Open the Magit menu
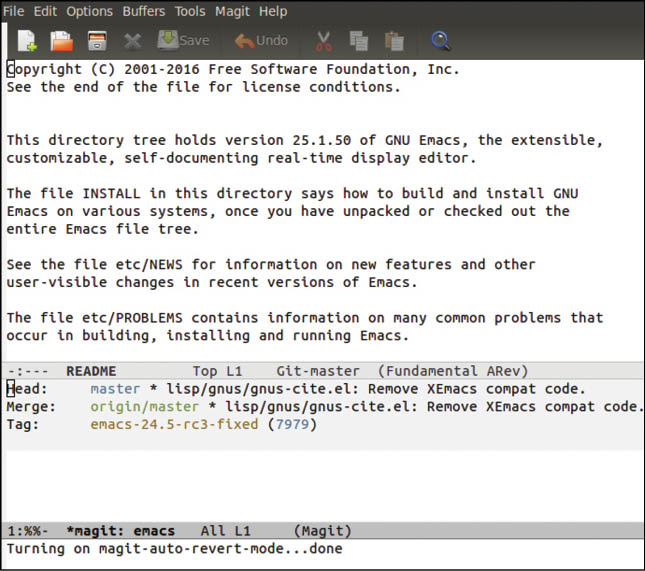Image resolution: width=645 pixels, height=571 pixels. pos(232,11)
